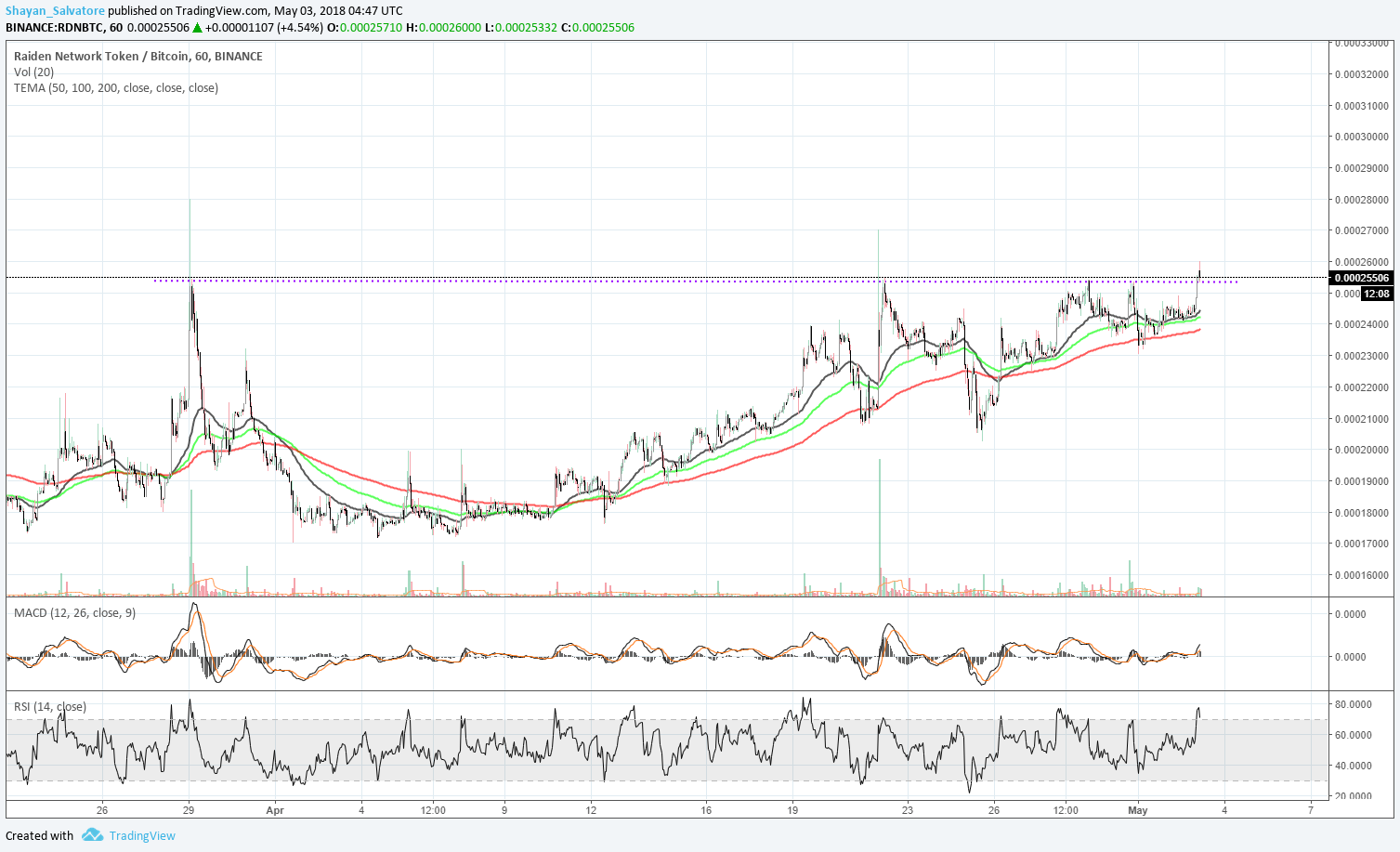
Task: Click the 29 date label on time axis
Action: pyautogui.click(x=189, y=810)
